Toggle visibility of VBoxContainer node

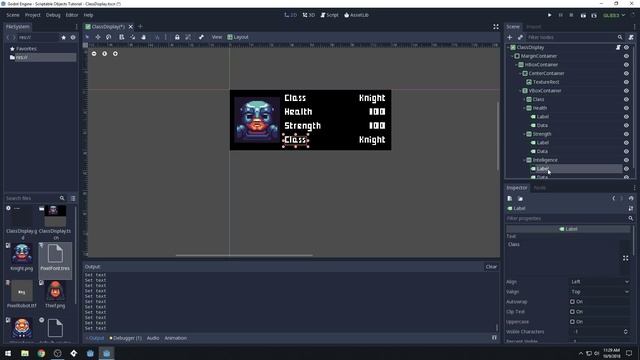point(627,91)
